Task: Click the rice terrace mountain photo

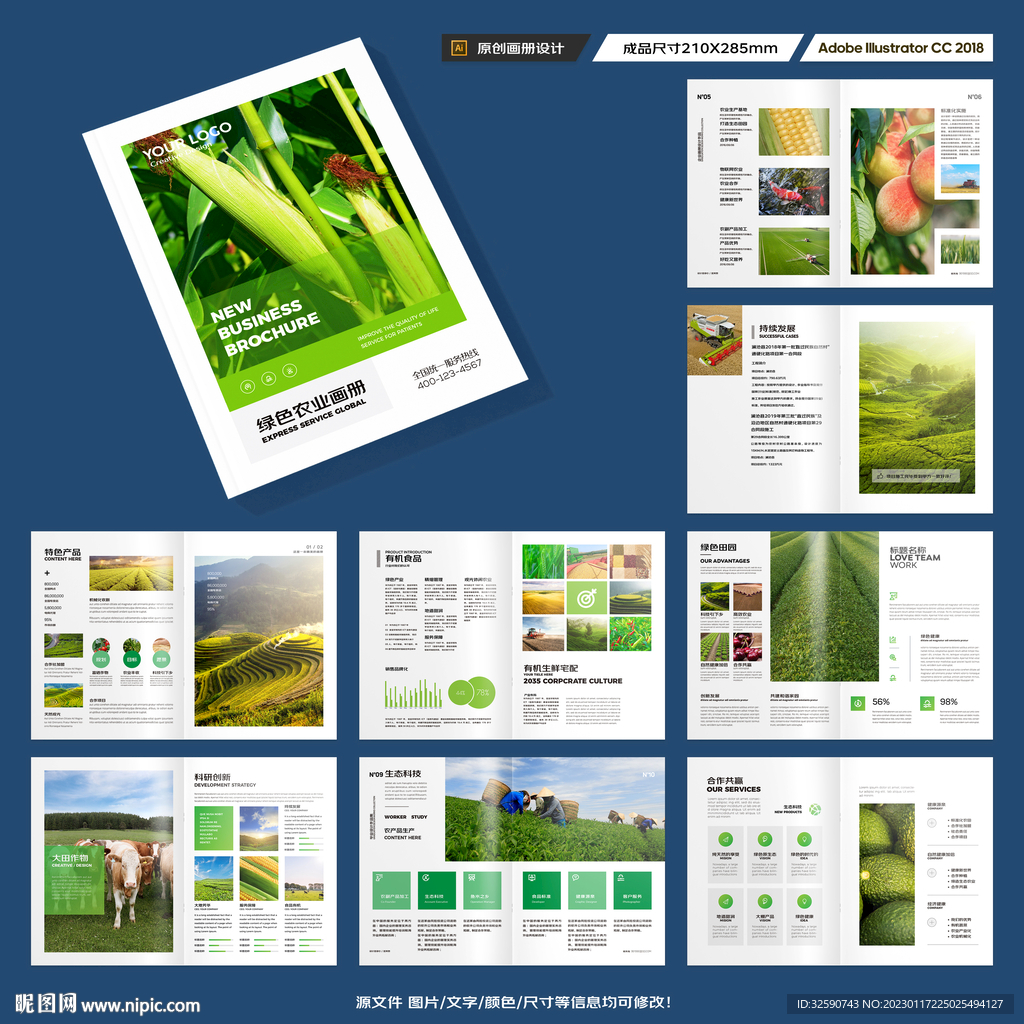Action: pyautogui.click(x=259, y=641)
